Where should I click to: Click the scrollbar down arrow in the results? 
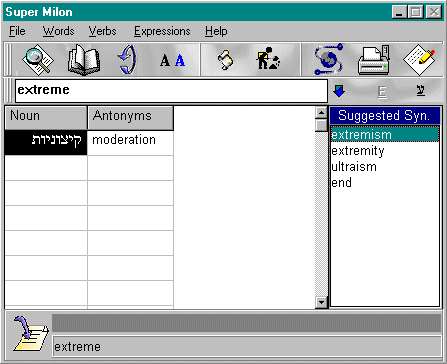(x=321, y=302)
